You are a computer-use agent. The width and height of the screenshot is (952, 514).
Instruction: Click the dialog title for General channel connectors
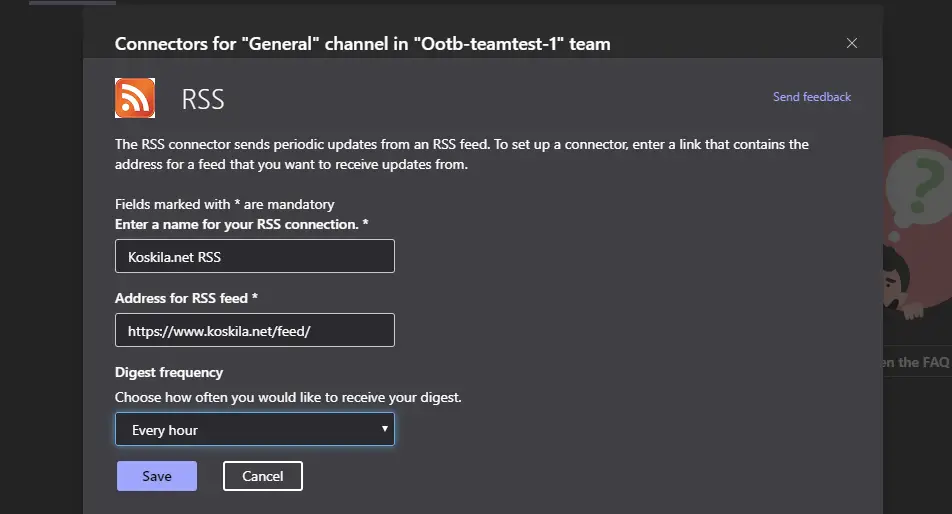(x=362, y=44)
